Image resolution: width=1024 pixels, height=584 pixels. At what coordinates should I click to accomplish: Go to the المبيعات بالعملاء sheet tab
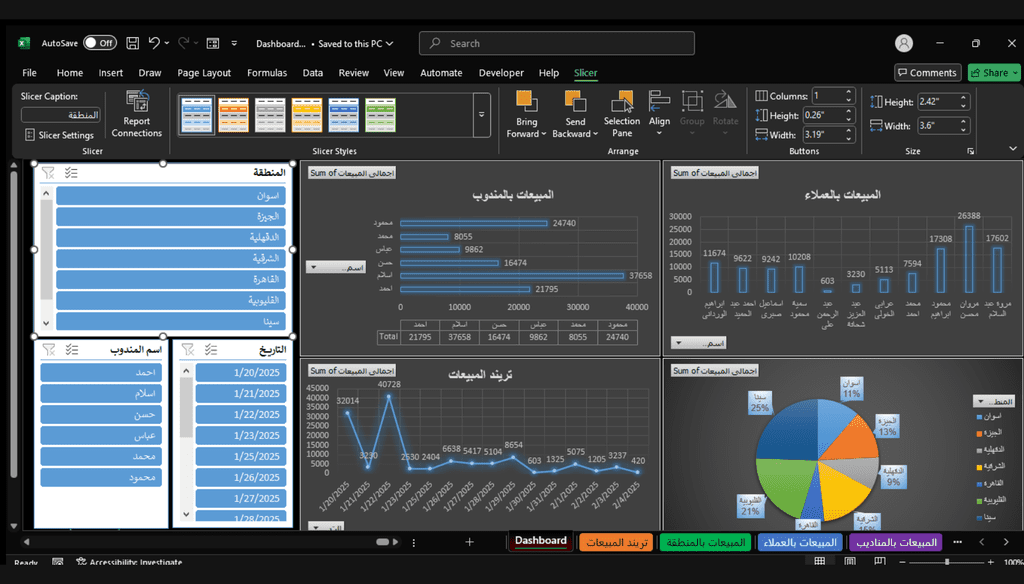point(800,542)
